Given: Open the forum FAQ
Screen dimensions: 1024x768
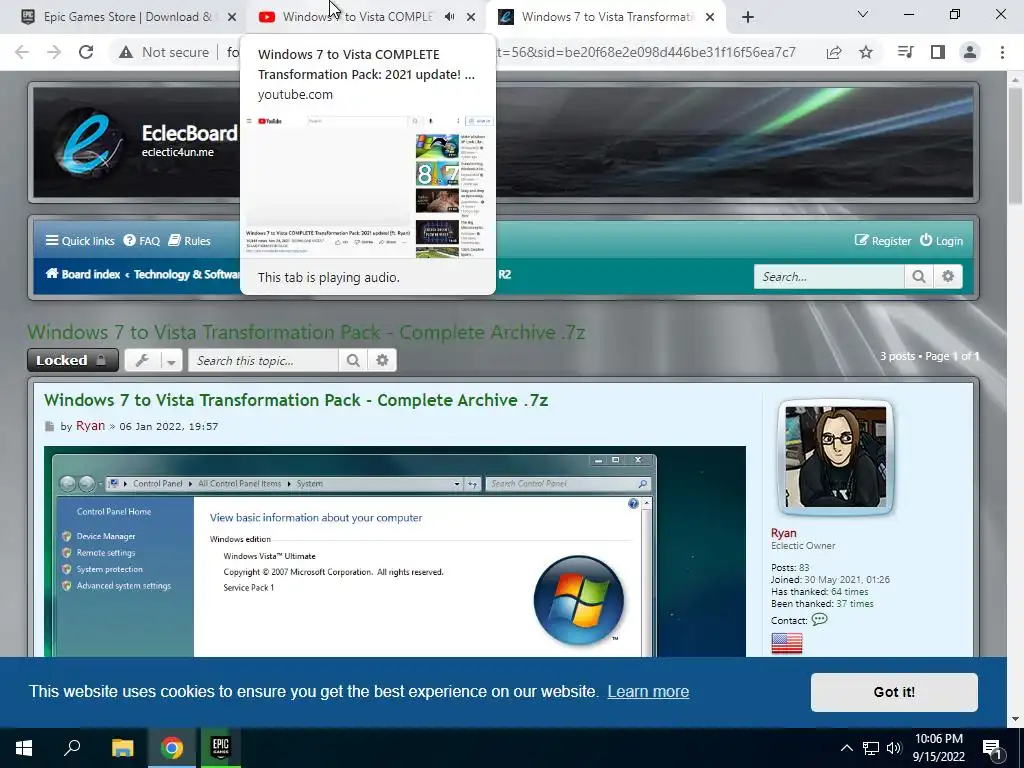Looking at the screenshot, I should (x=142, y=241).
